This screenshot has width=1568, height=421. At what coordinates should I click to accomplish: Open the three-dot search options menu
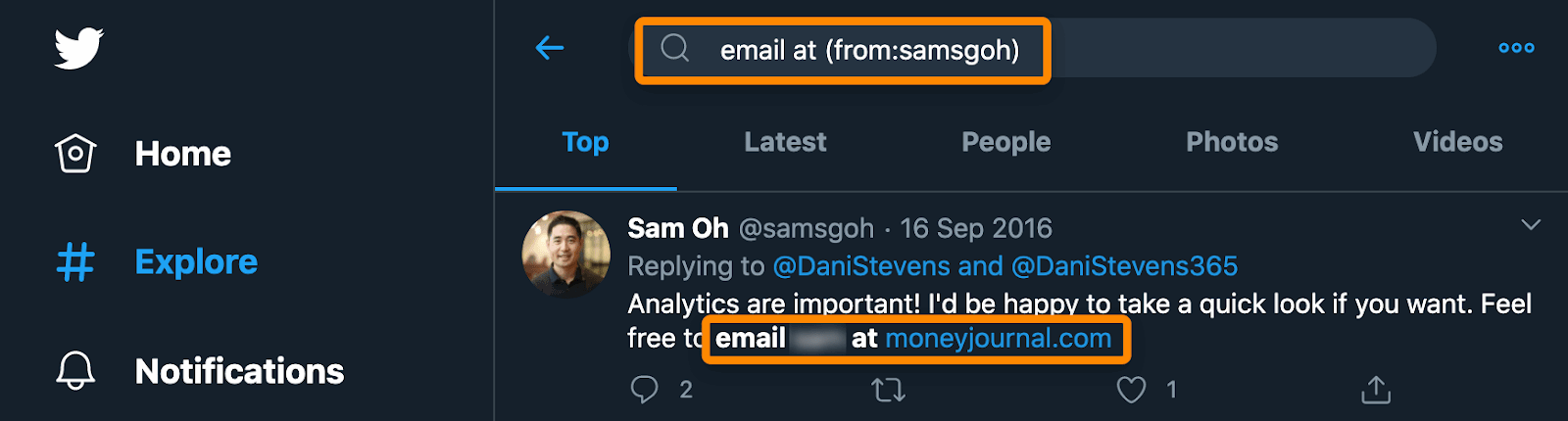point(1516,48)
